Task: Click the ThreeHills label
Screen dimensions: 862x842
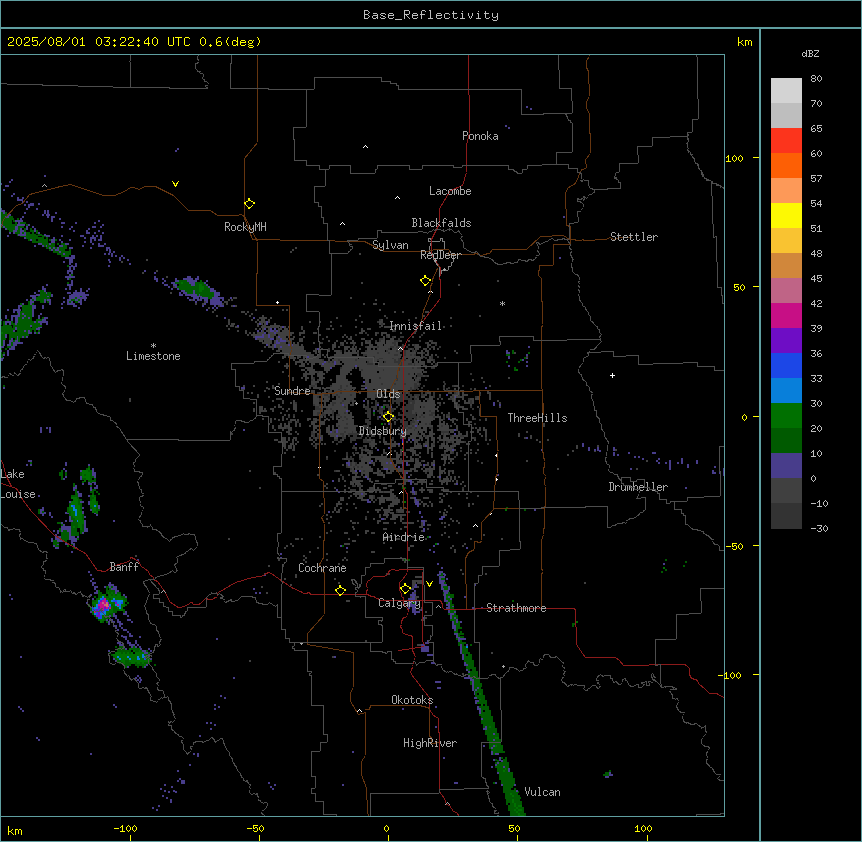Action: [x=537, y=418]
